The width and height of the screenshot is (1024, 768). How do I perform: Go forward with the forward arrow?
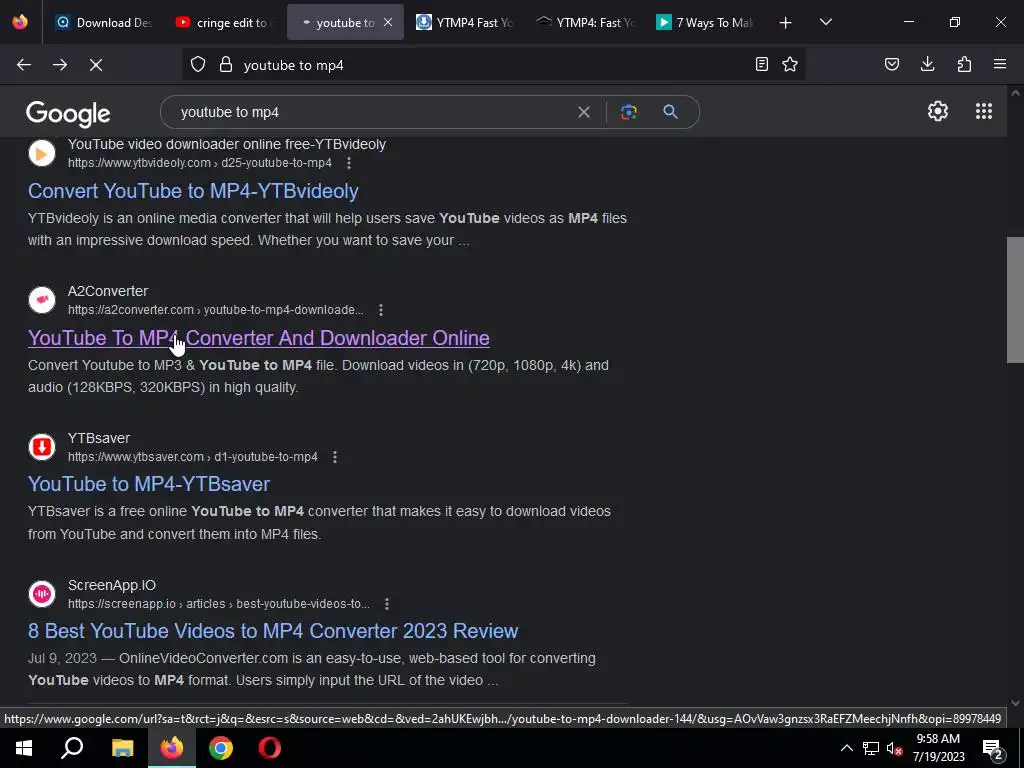pos(60,65)
